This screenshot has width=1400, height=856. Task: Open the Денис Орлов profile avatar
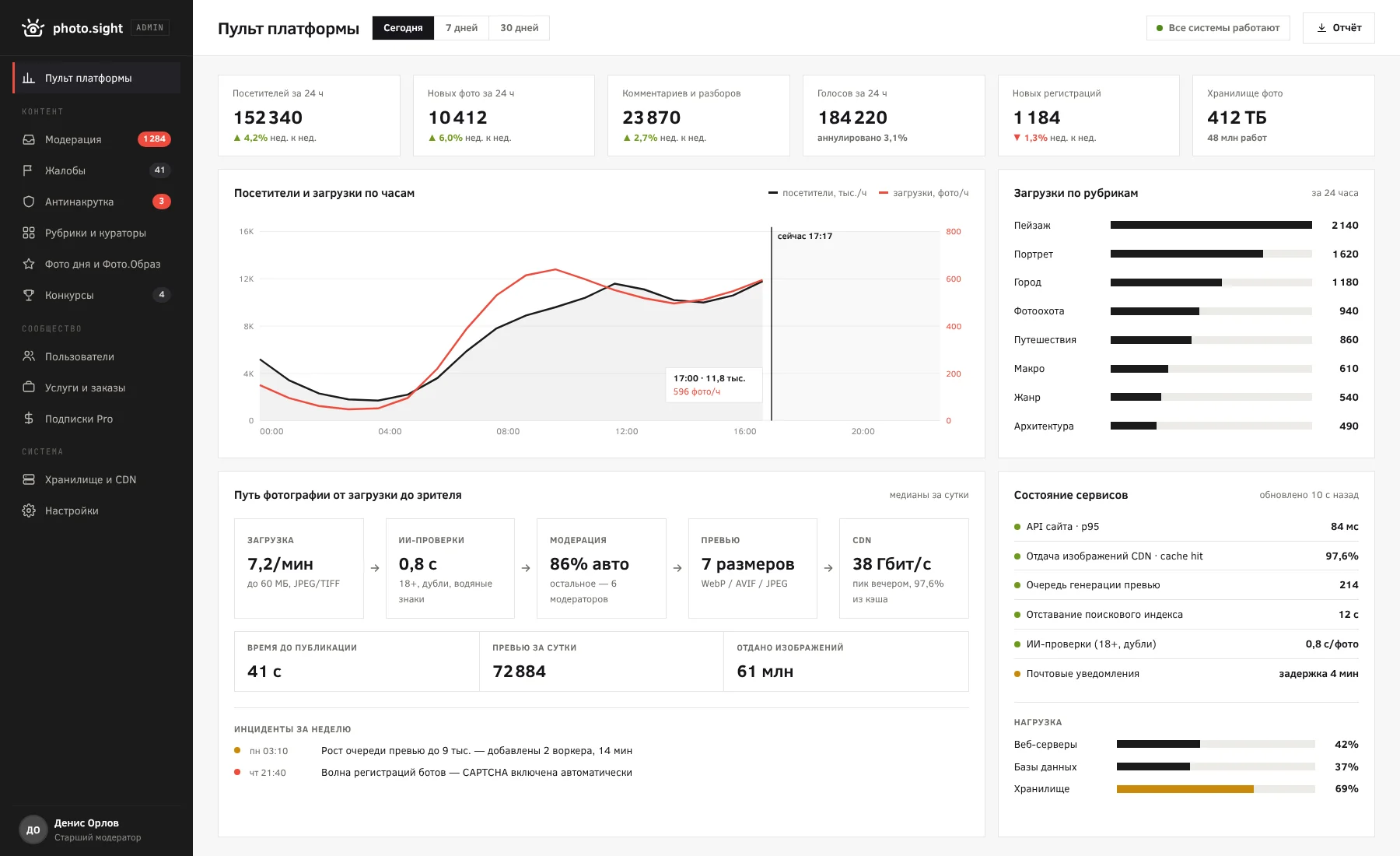pos(33,830)
